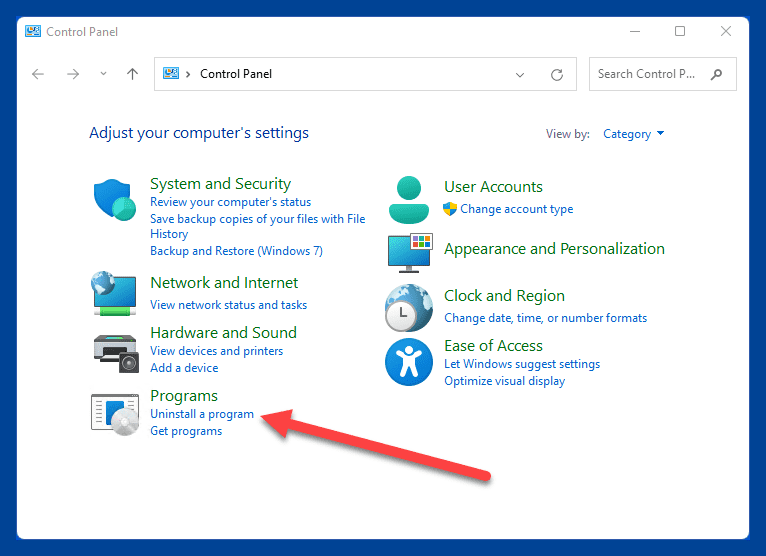The width and height of the screenshot is (766, 556).
Task: Go back with the left arrow
Action: click(38, 74)
